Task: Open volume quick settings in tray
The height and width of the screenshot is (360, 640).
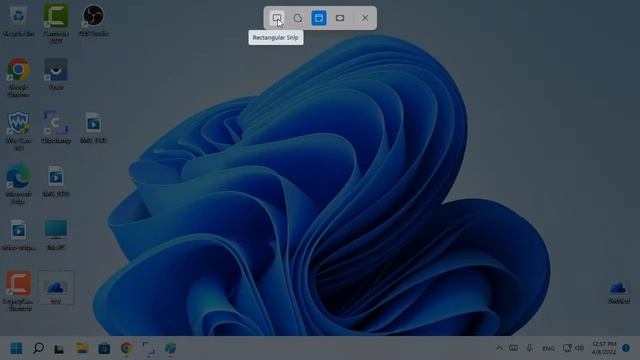Action: click(580, 348)
